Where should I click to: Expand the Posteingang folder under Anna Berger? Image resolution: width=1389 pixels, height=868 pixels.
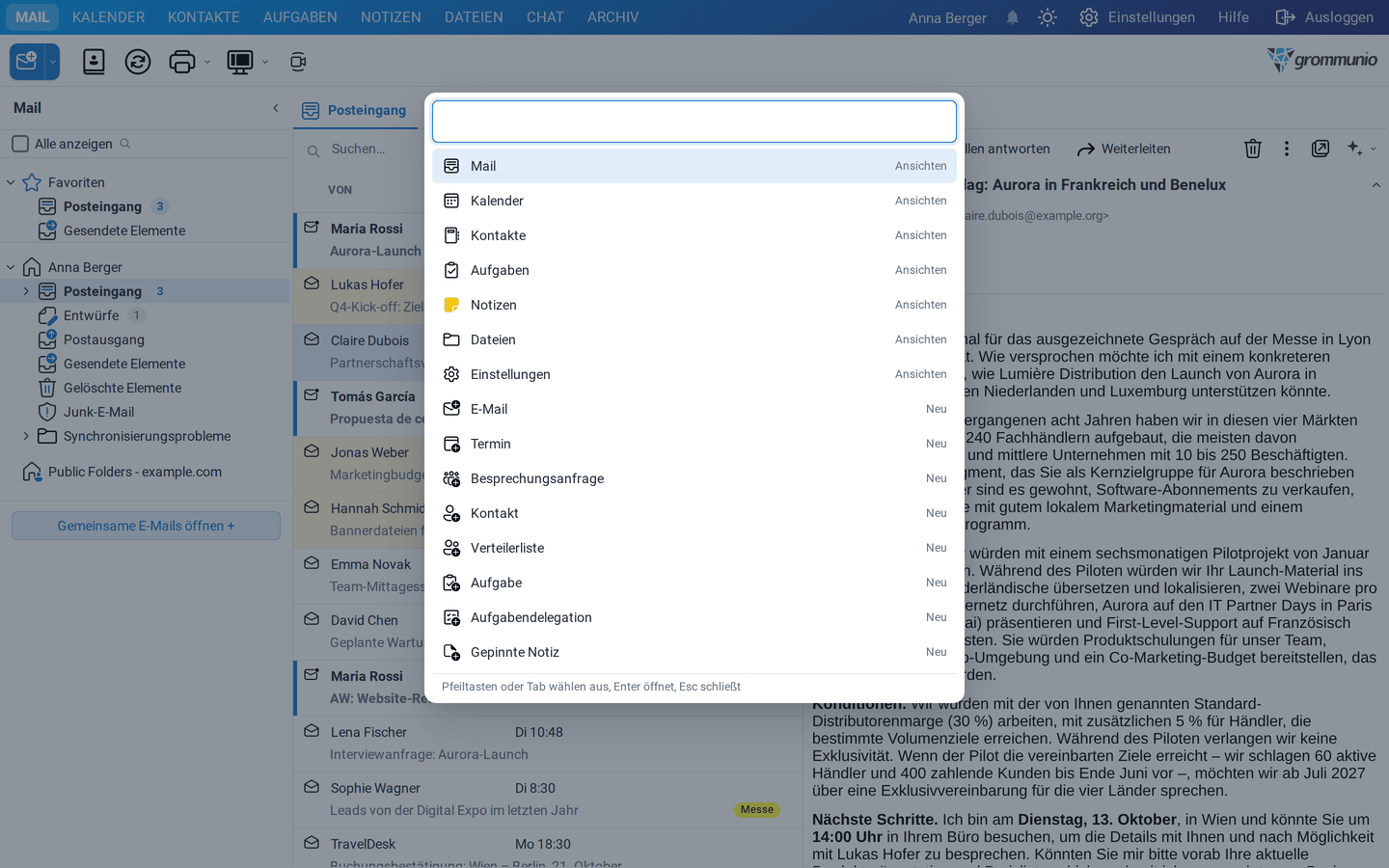click(26, 291)
